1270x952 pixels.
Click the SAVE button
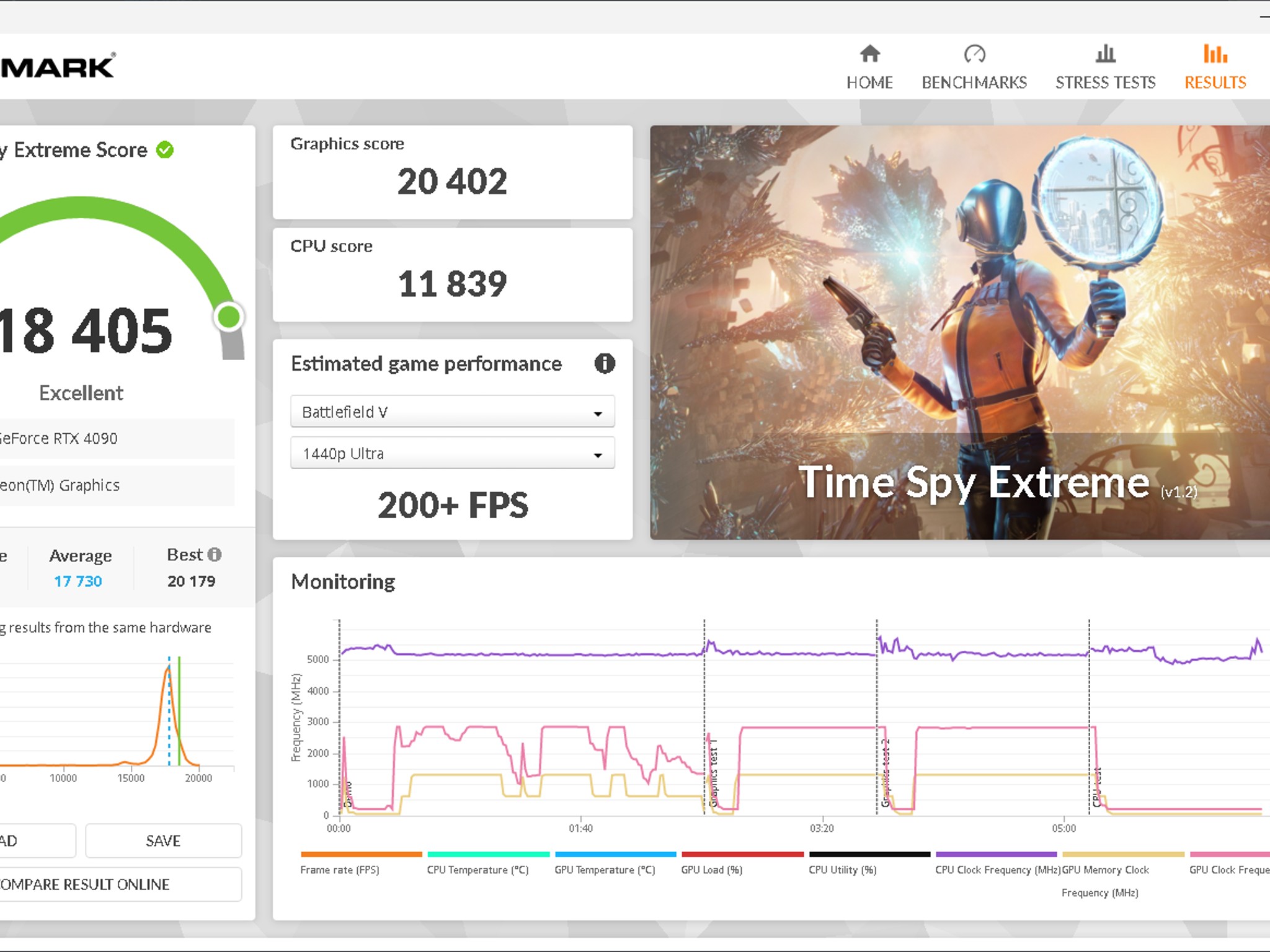(164, 841)
